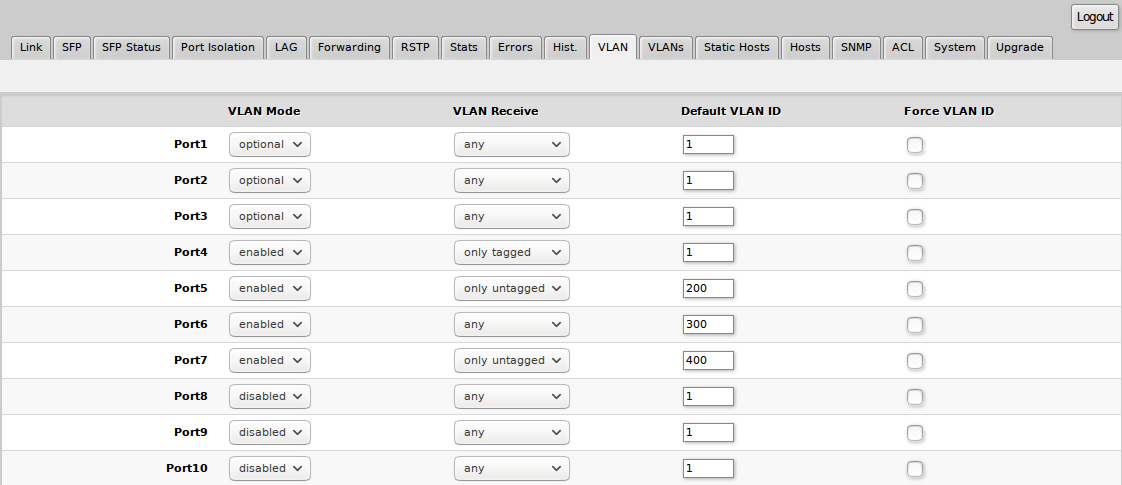Screen dimensions: 1122x485
Task: Go to the SFP Status tab
Action: tap(131, 47)
